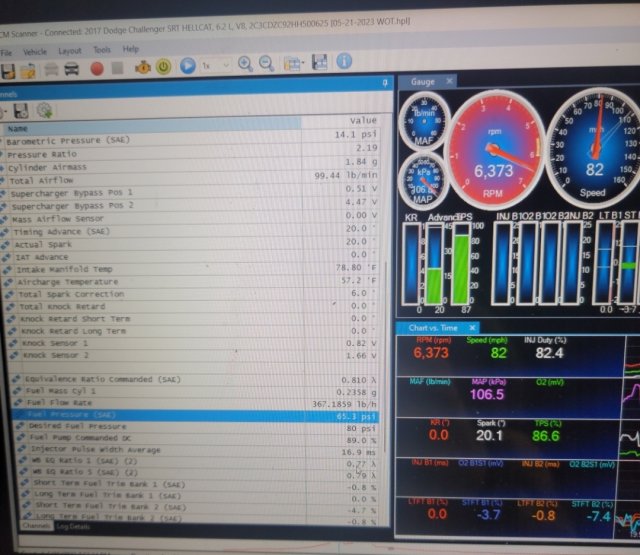
Task: Toggle pin on the Channels panel
Action: (x=386, y=83)
